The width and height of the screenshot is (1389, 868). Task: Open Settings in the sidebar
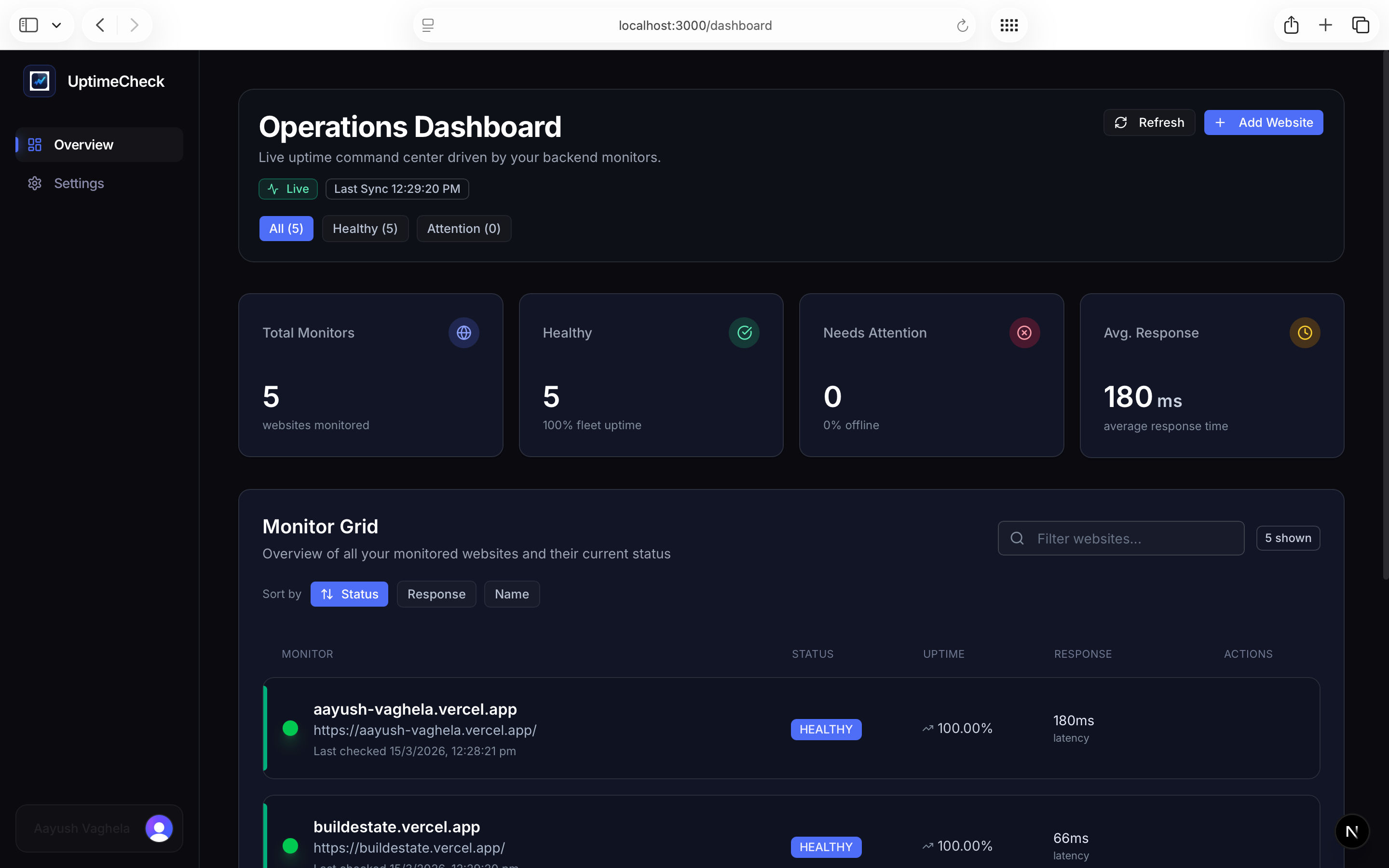click(79, 183)
